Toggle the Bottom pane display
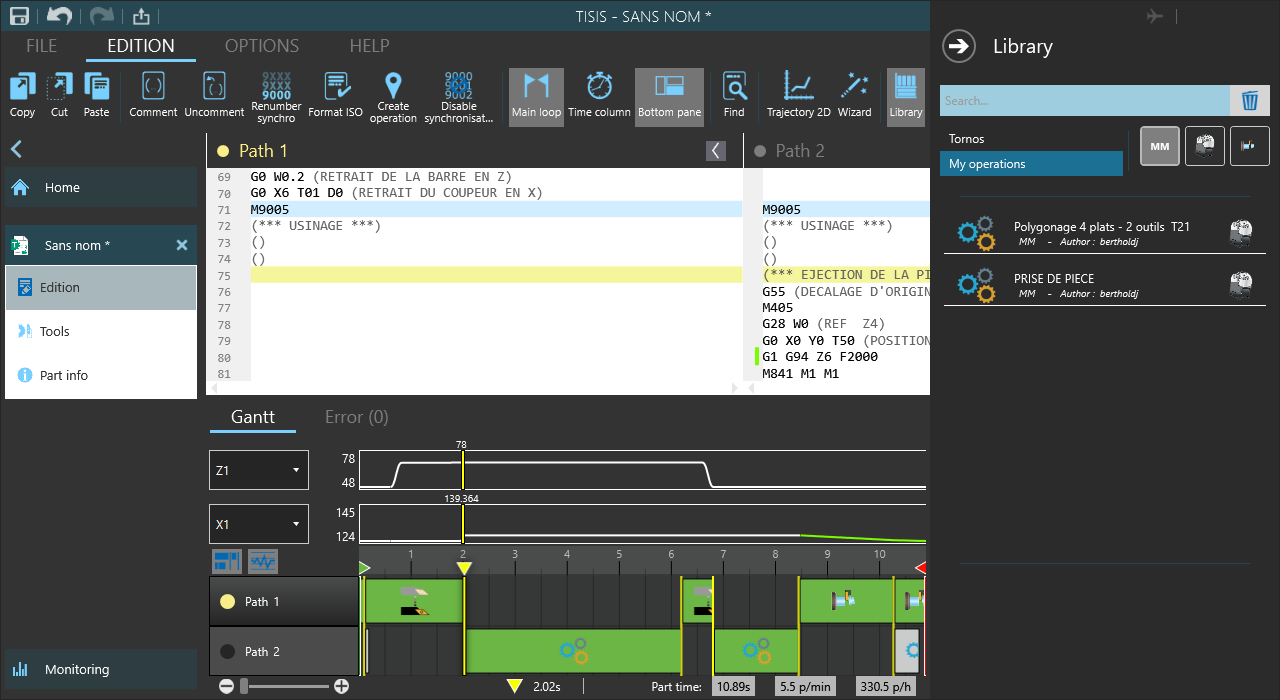 [669, 96]
